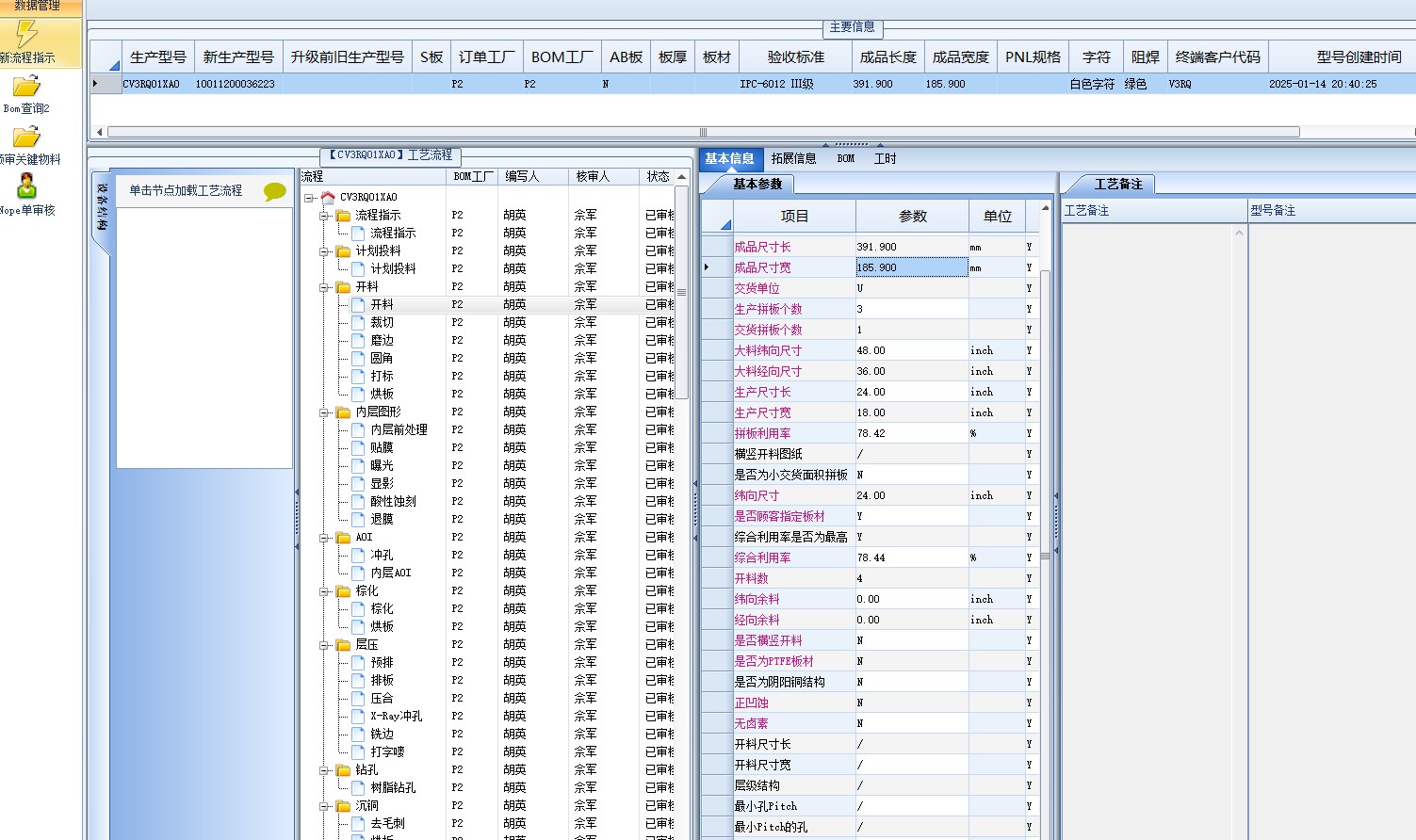
Task: Click the main info horizontal scrollbar
Action: (704, 132)
